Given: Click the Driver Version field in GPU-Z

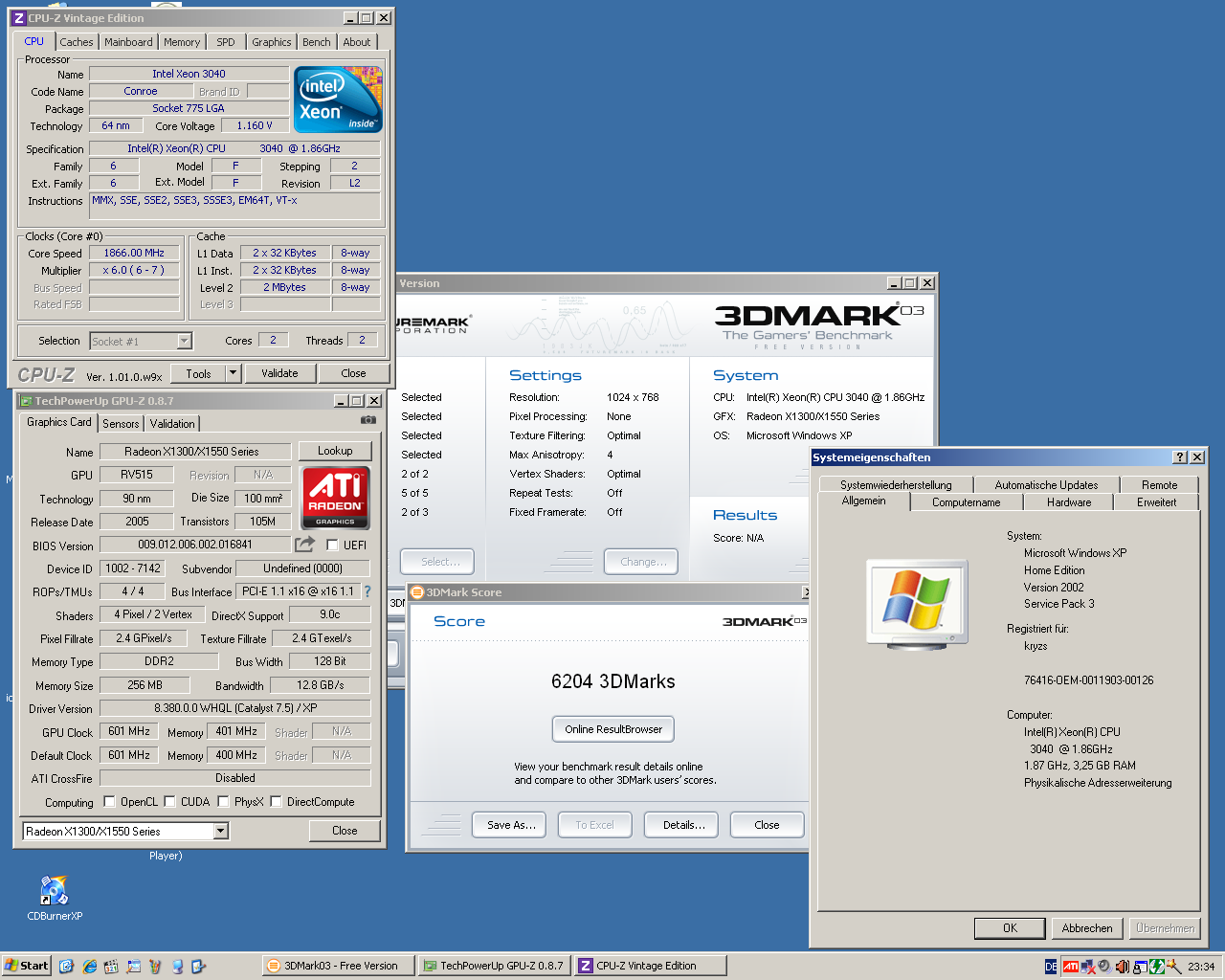Looking at the screenshot, I should point(235,708).
